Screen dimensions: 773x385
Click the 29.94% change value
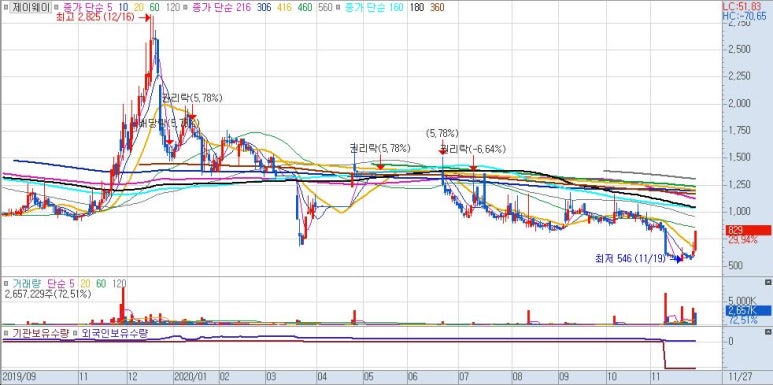point(742,239)
